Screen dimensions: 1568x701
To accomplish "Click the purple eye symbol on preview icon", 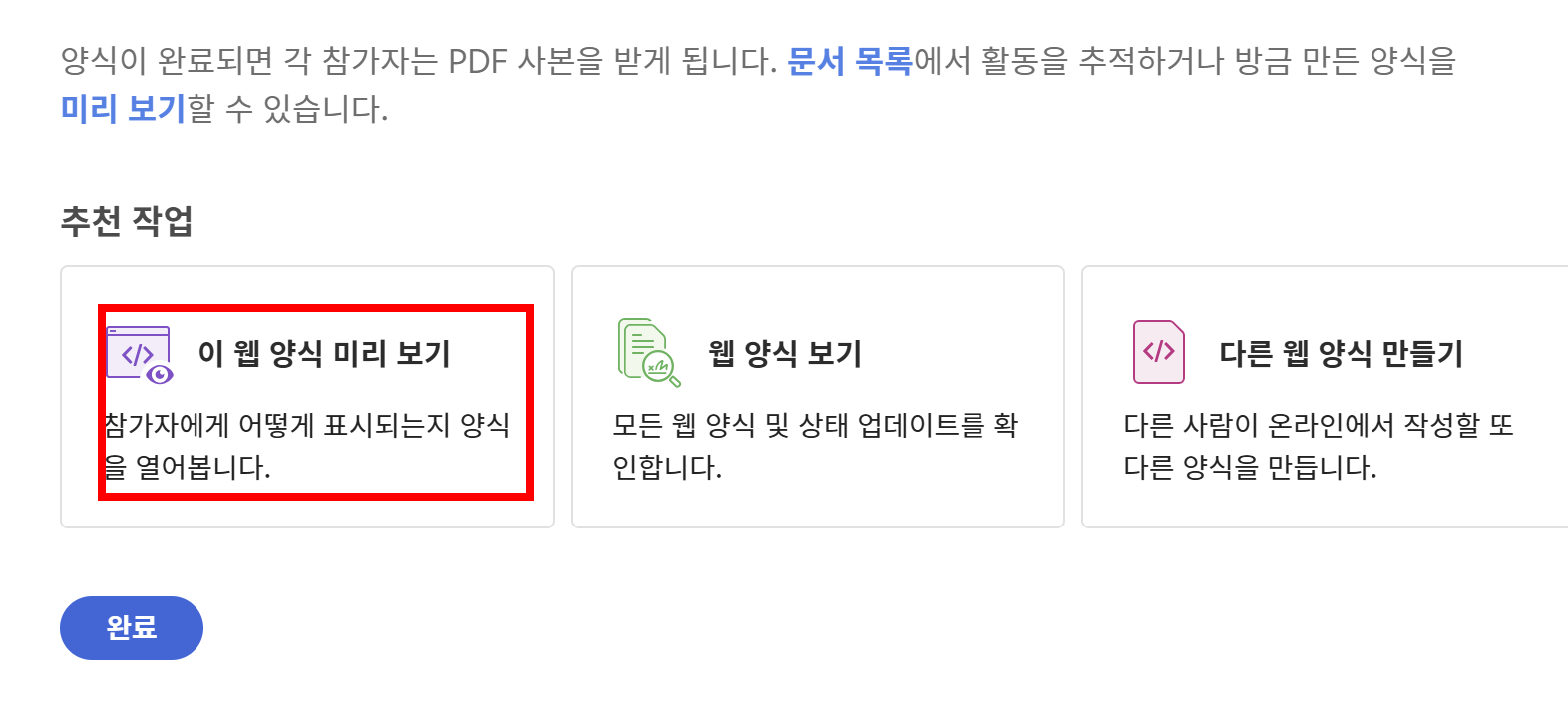I will pos(160,374).
